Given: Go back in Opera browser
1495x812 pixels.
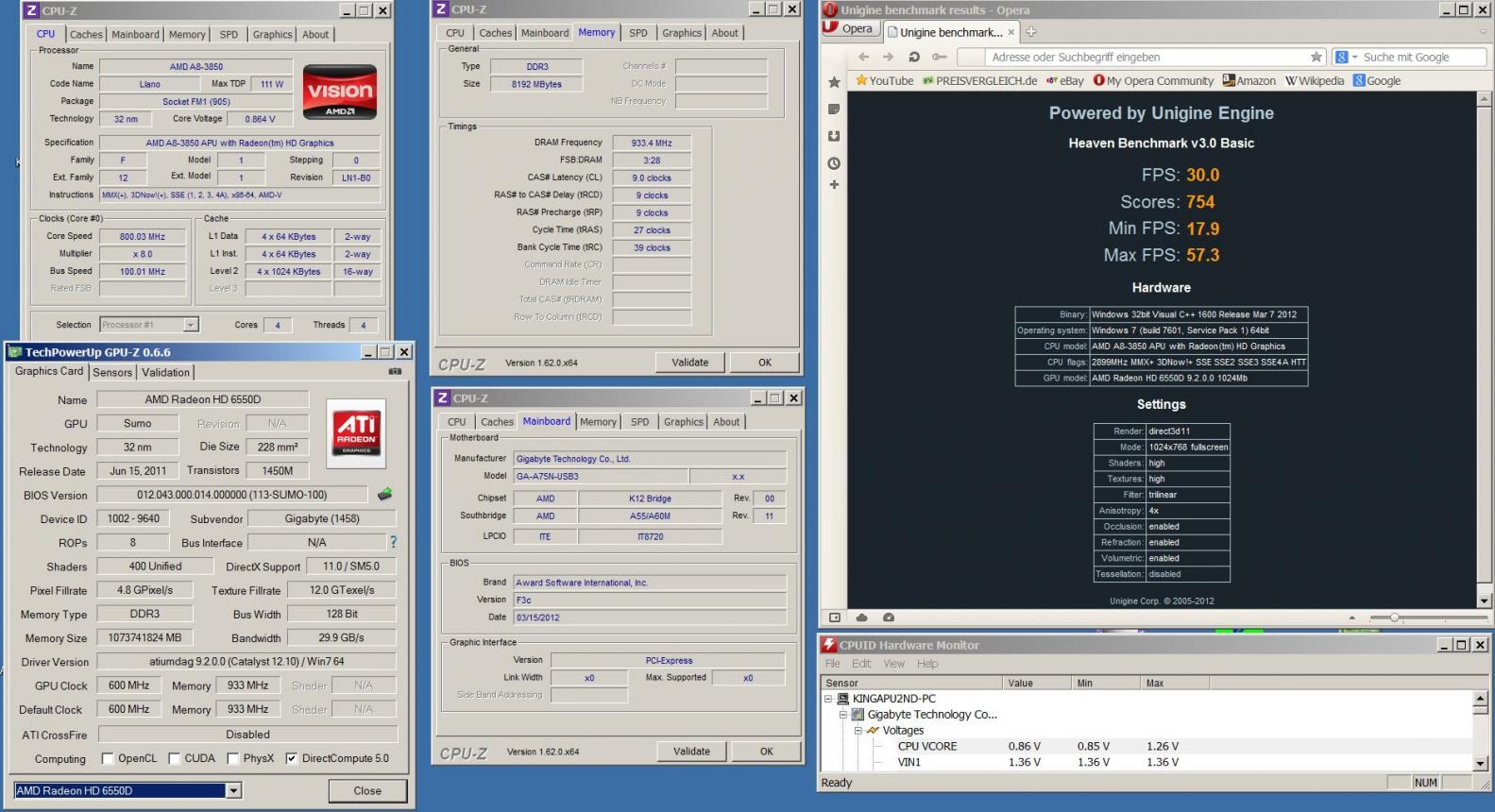Looking at the screenshot, I should [x=863, y=57].
